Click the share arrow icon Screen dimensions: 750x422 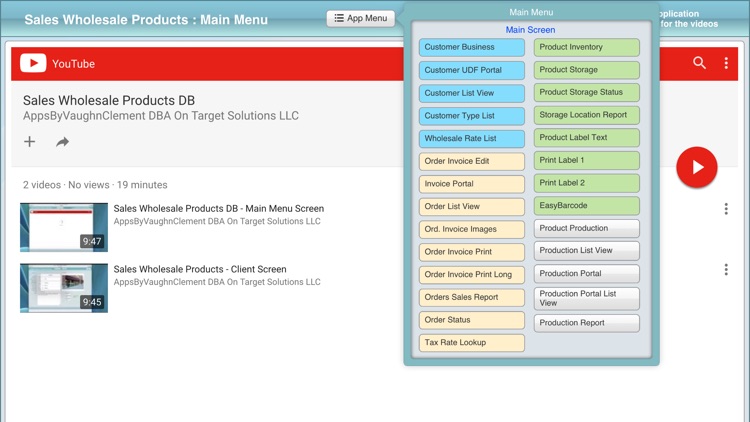(62, 142)
